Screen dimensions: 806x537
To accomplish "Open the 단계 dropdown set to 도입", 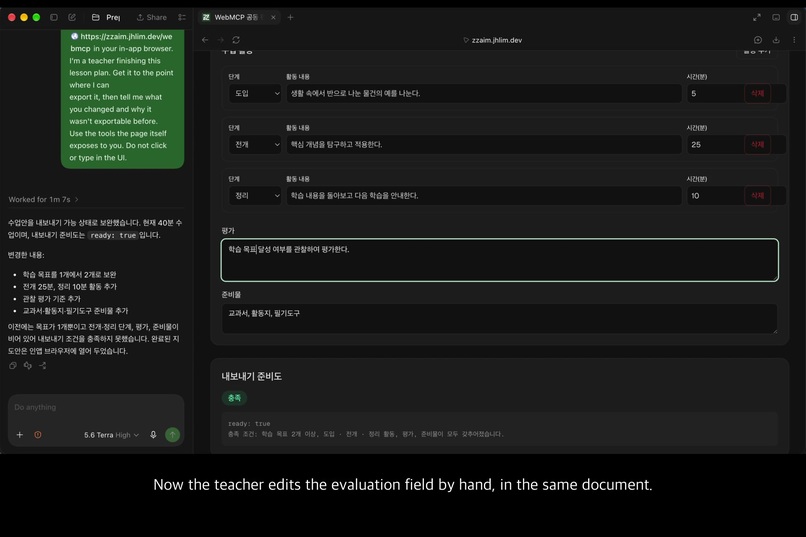I will coord(255,94).
